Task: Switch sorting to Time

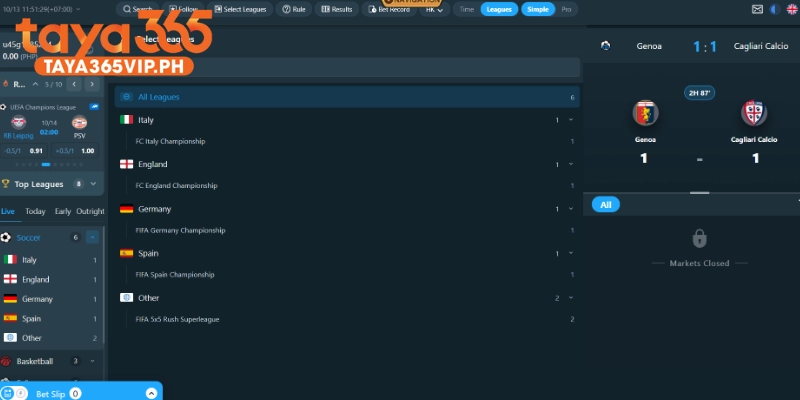Action: coord(466,9)
